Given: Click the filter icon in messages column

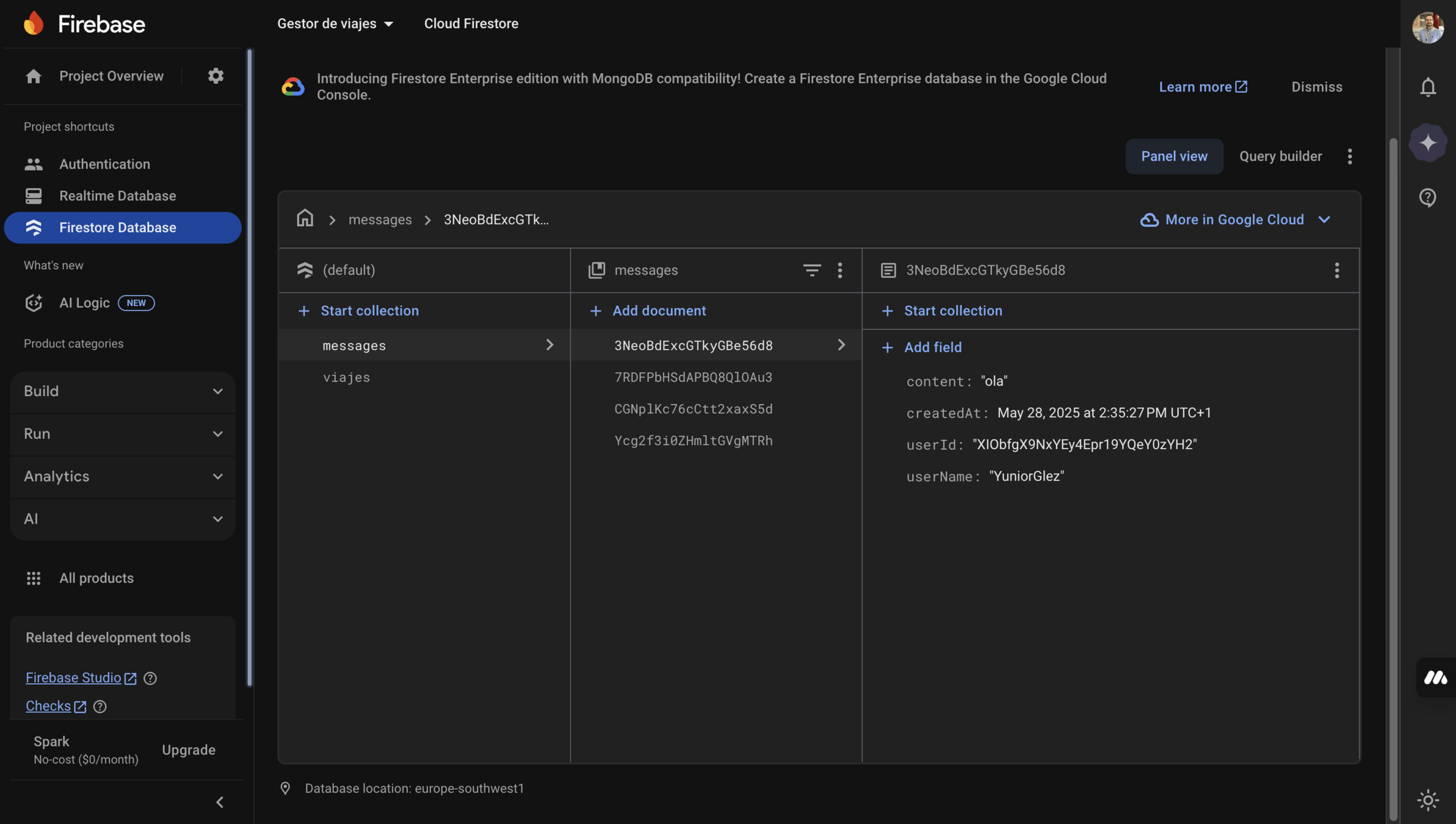Looking at the screenshot, I should tap(811, 270).
